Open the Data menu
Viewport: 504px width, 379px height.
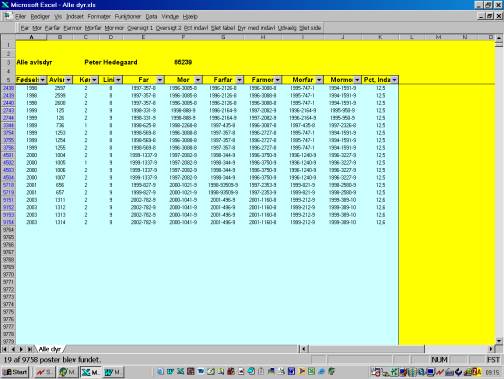[151, 16]
